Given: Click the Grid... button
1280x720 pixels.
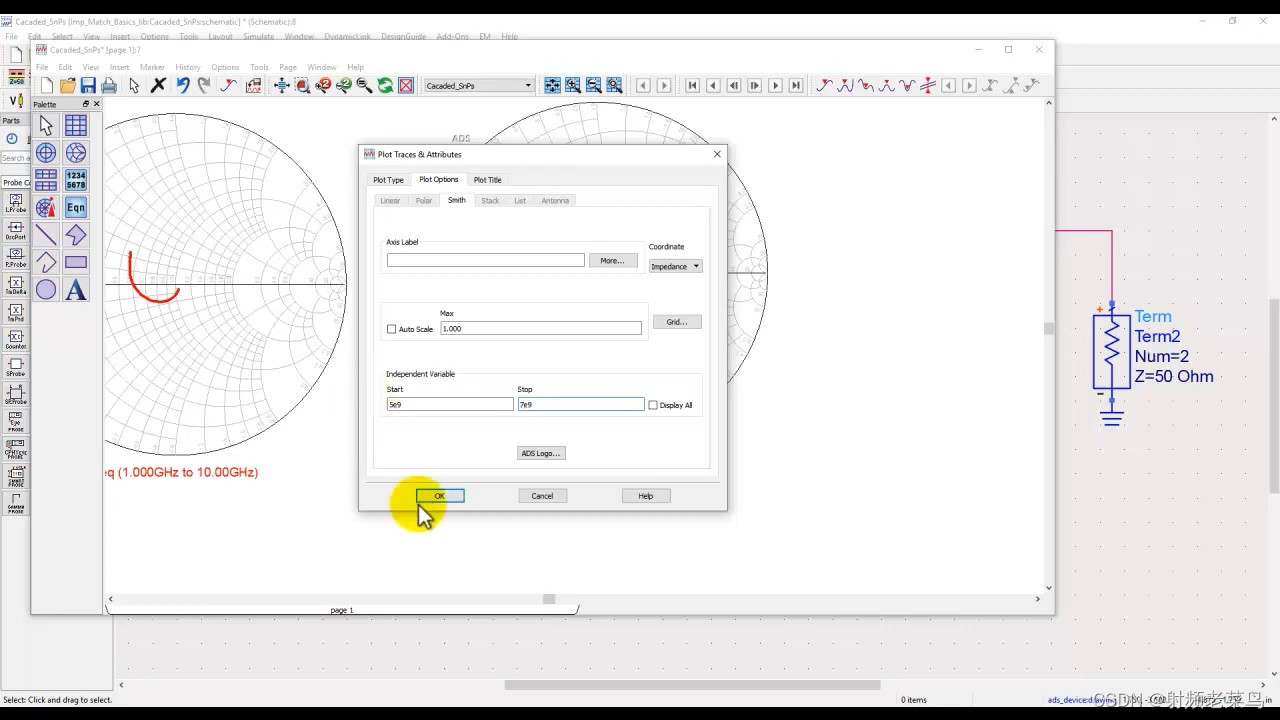Looking at the screenshot, I should point(677,322).
